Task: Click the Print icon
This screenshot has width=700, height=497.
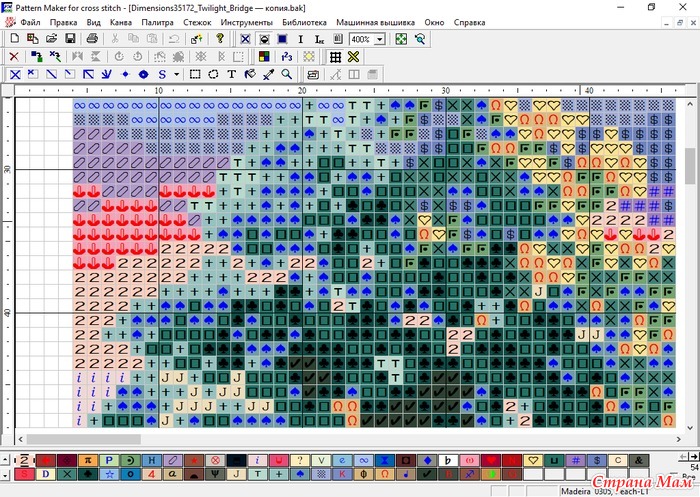Action: tap(92, 39)
